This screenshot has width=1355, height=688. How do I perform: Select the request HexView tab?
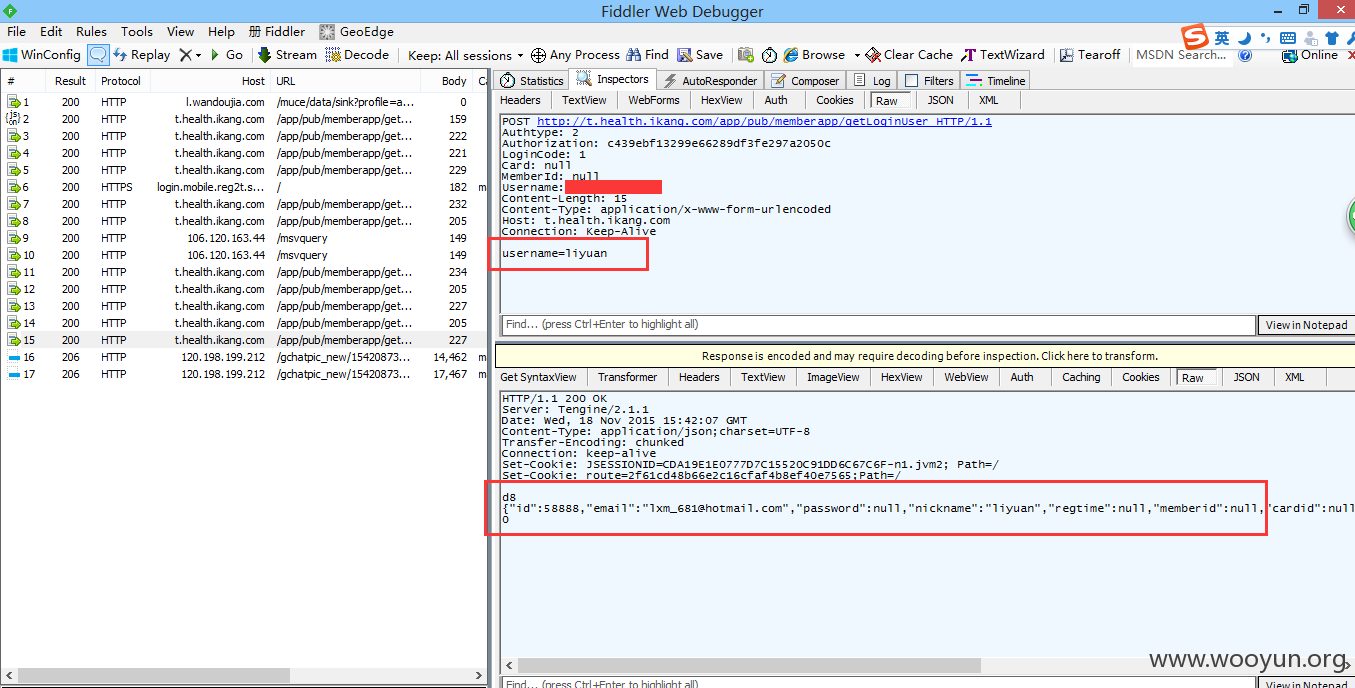pos(722,100)
